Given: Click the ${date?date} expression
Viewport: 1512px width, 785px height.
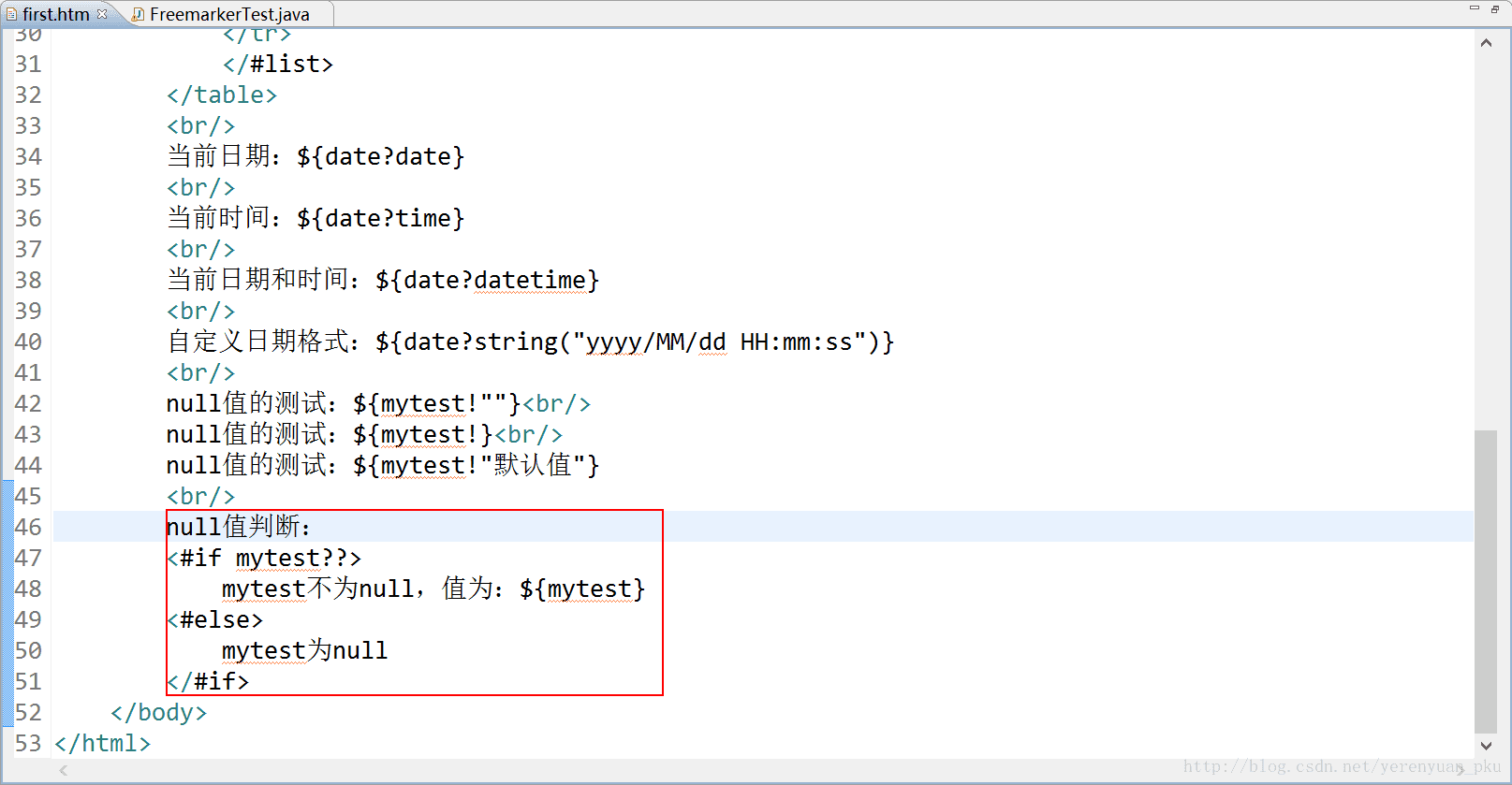Looking at the screenshot, I should click(x=381, y=156).
